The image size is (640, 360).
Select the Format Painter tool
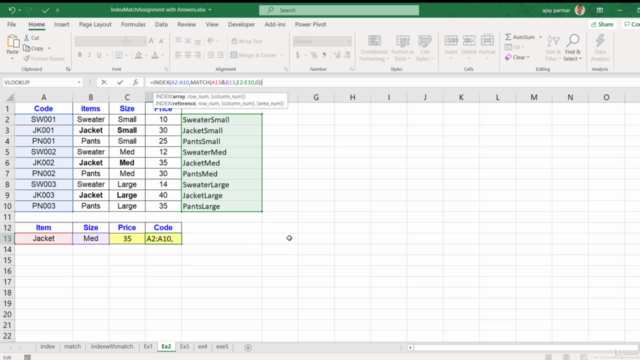pos(44,58)
